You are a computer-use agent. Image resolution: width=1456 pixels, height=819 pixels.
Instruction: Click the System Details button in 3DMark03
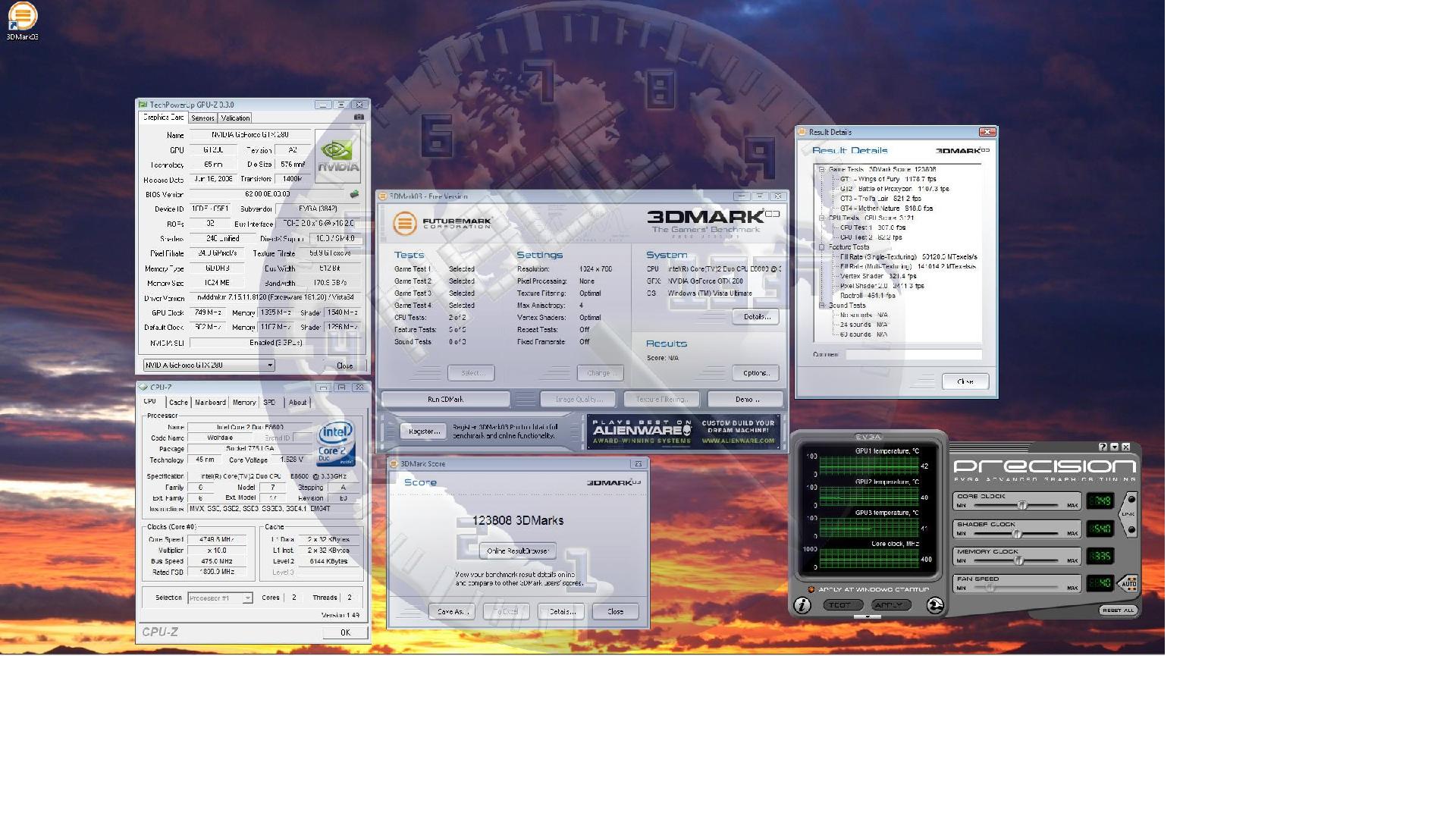755,317
